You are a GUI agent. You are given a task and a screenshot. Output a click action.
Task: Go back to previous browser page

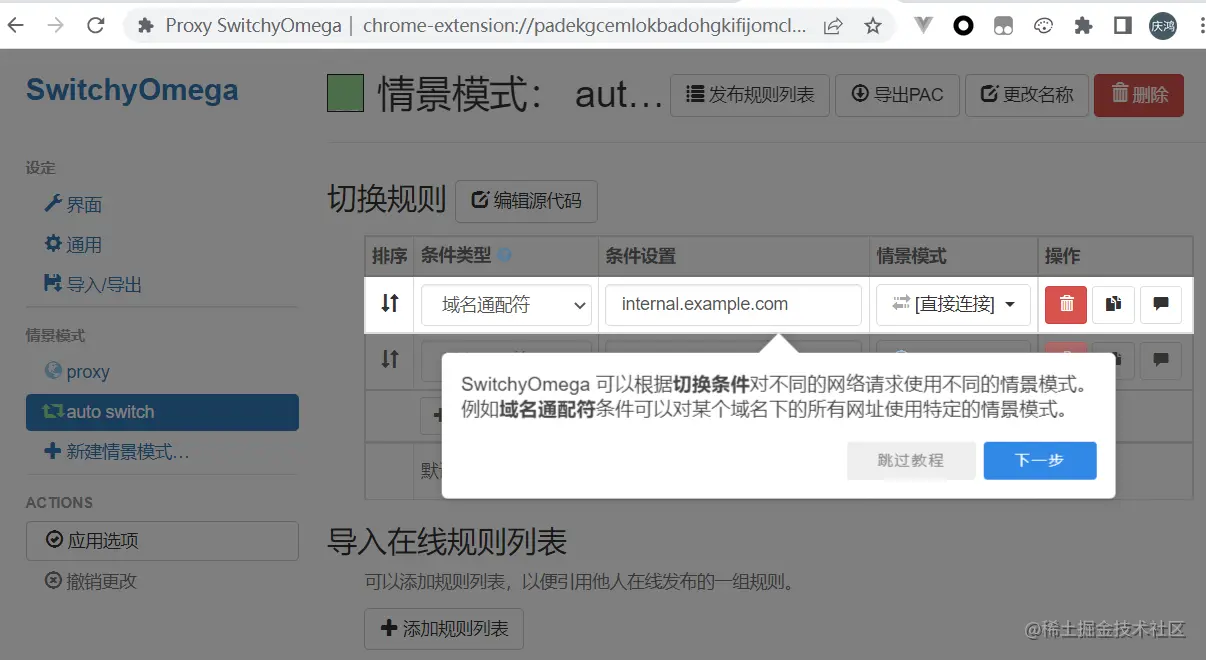coord(16,26)
